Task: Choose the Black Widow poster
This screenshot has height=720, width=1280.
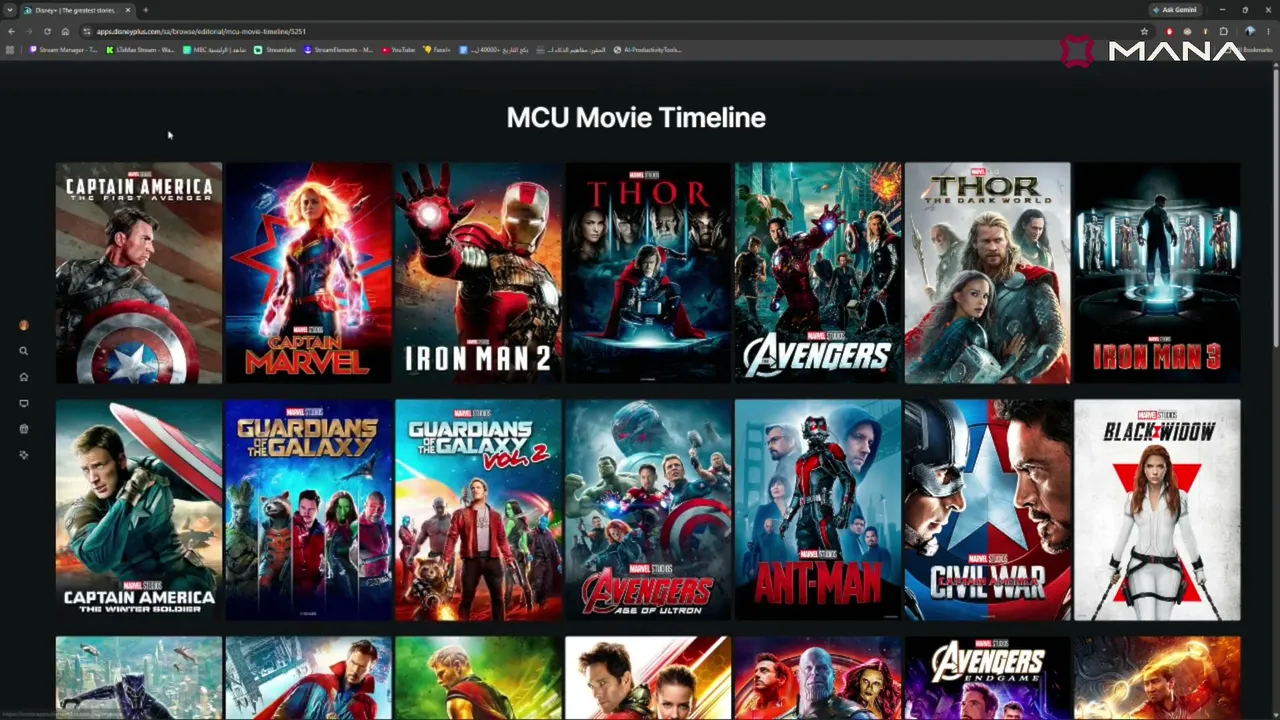Action: pos(1157,510)
